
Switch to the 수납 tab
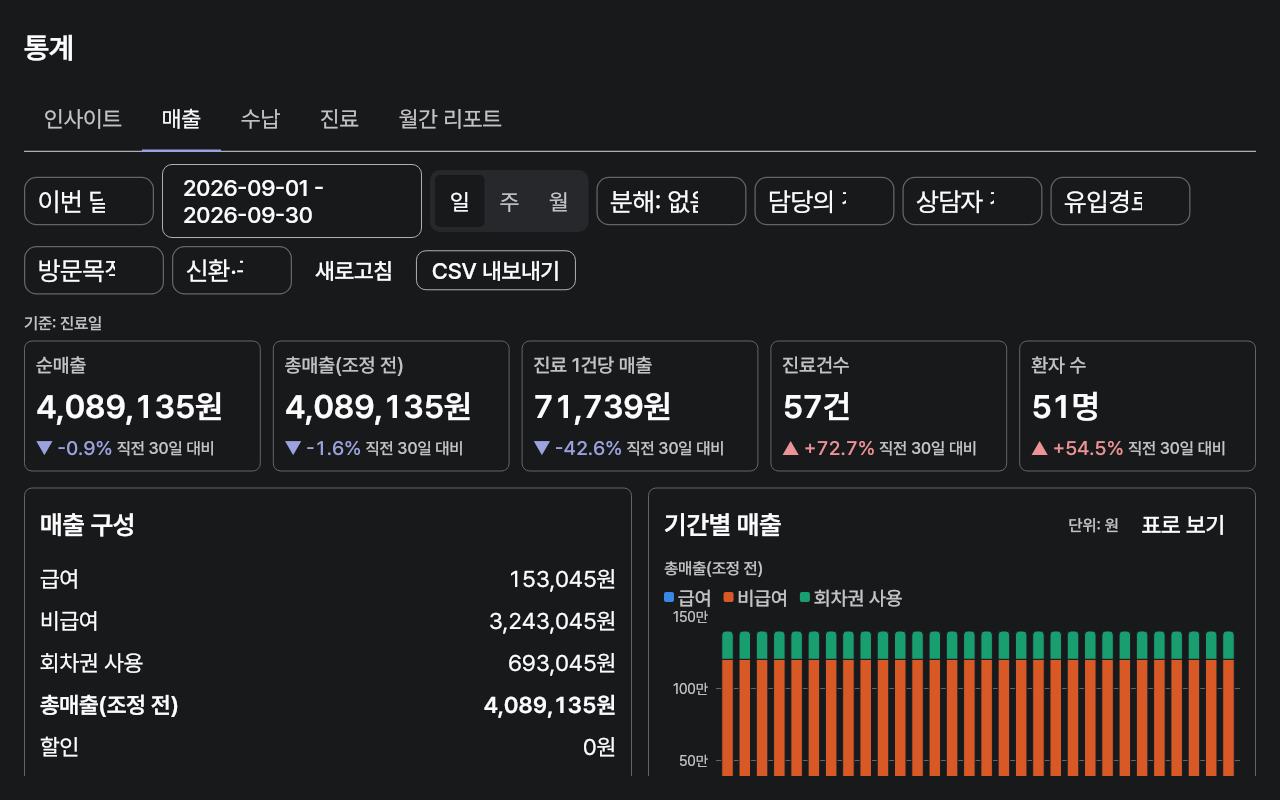tap(260, 119)
